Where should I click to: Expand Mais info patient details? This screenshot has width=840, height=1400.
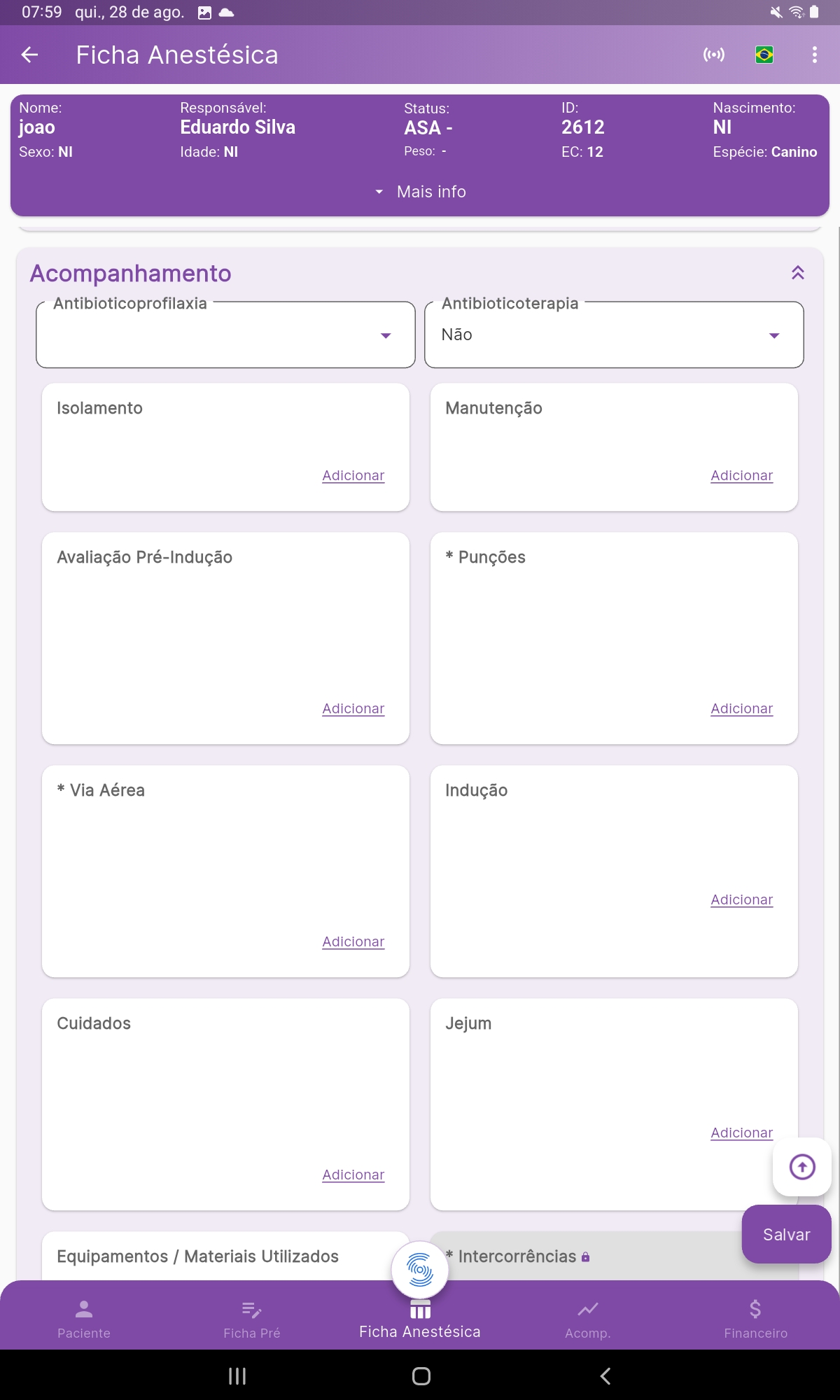click(420, 192)
